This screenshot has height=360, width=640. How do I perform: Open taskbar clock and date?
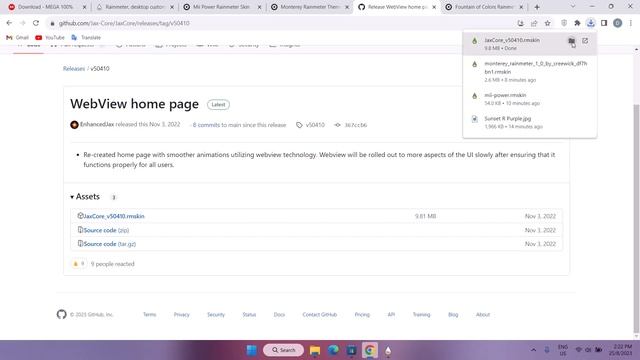coord(622,350)
